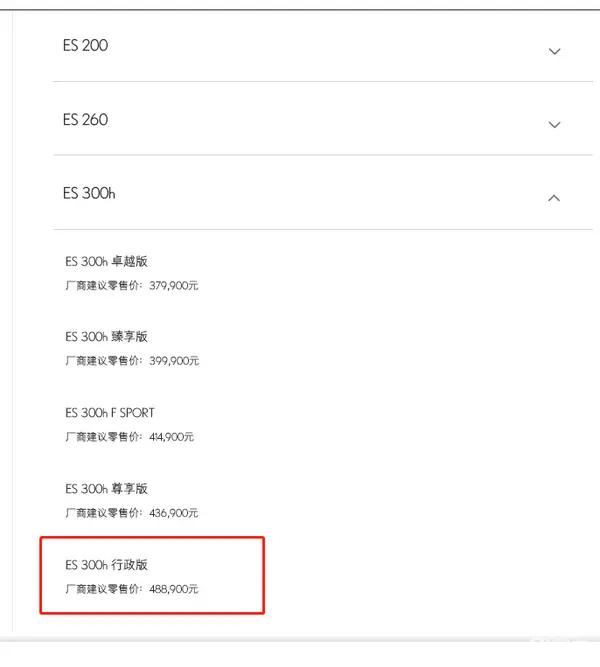The width and height of the screenshot is (600, 667).
Task: Click the red highlighted 行政版 box
Action: [152, 575]
